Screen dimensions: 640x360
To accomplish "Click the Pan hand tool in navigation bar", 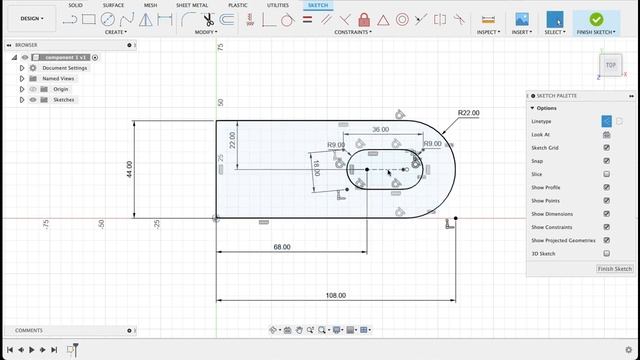I will pyautogui.click(x=299, y=330).
